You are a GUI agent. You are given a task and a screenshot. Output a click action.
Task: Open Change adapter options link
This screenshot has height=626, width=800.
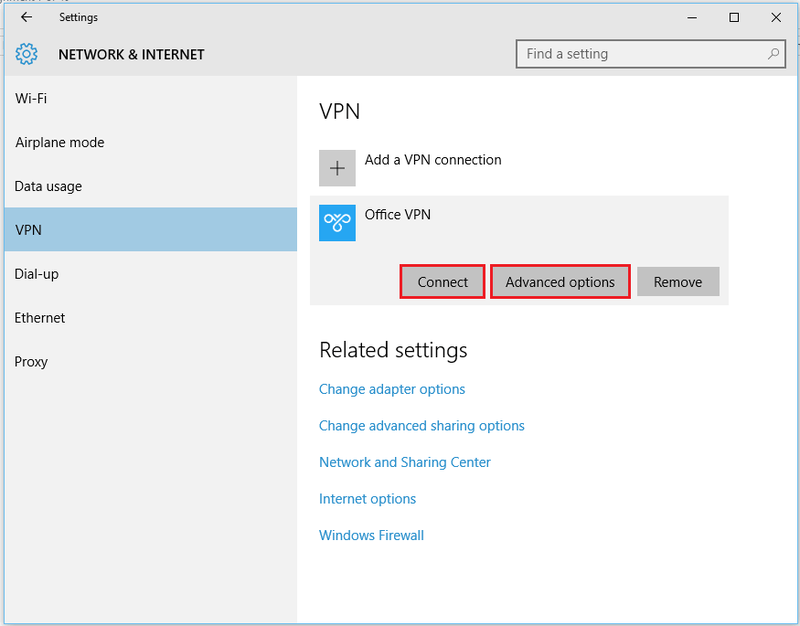392,389
